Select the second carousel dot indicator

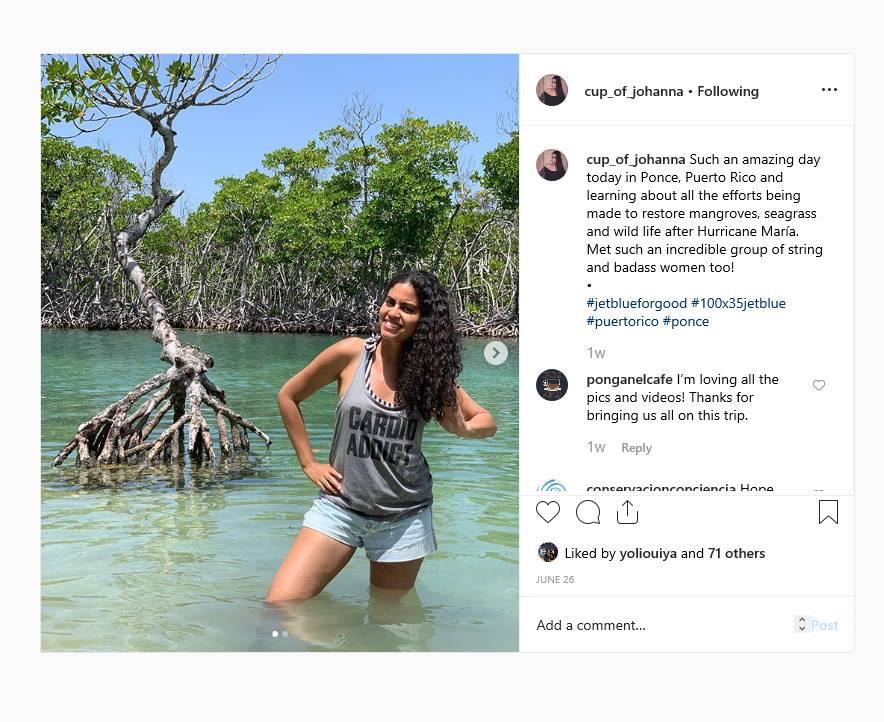285,634
